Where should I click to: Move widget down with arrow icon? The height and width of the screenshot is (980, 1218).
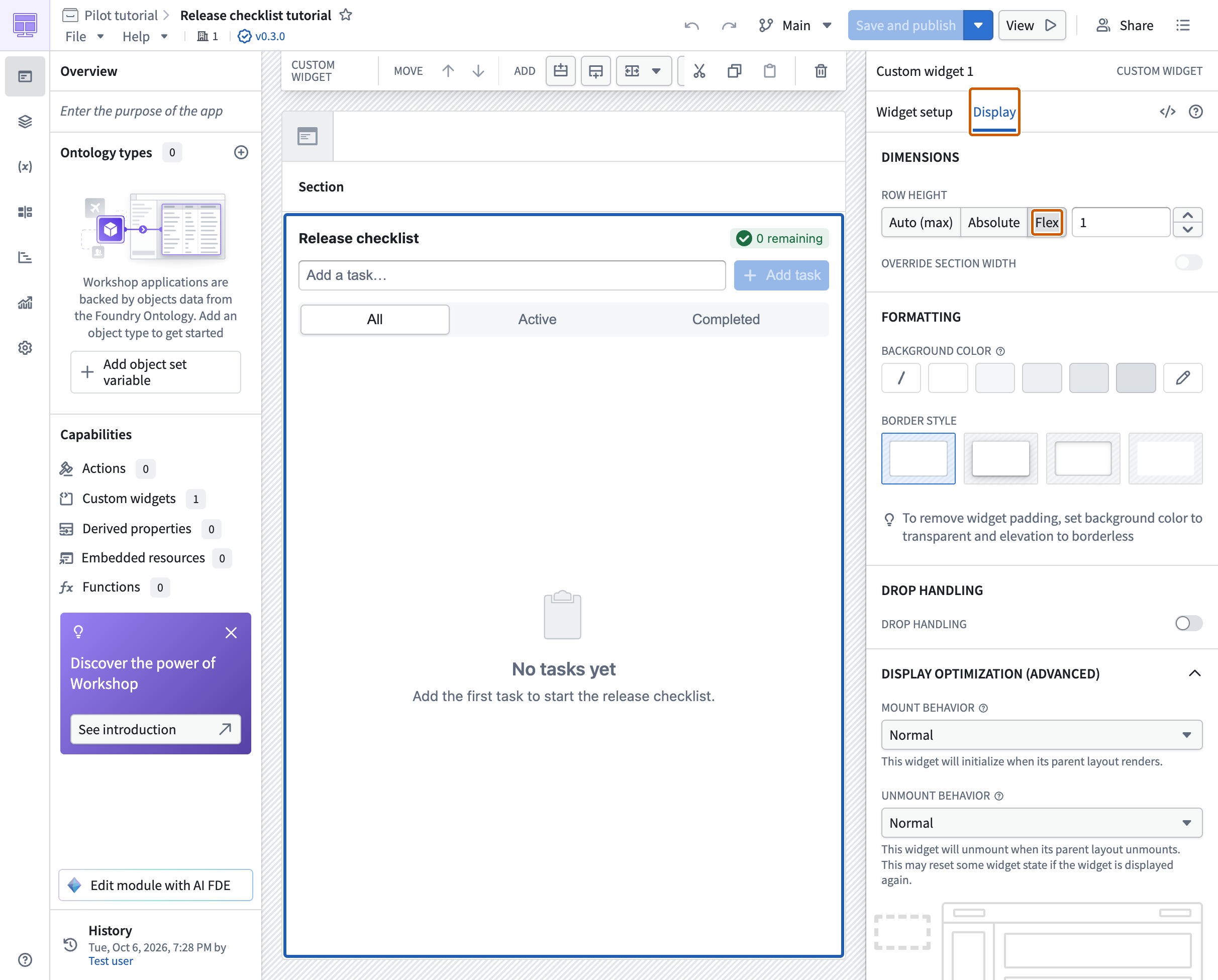(478, 71)
